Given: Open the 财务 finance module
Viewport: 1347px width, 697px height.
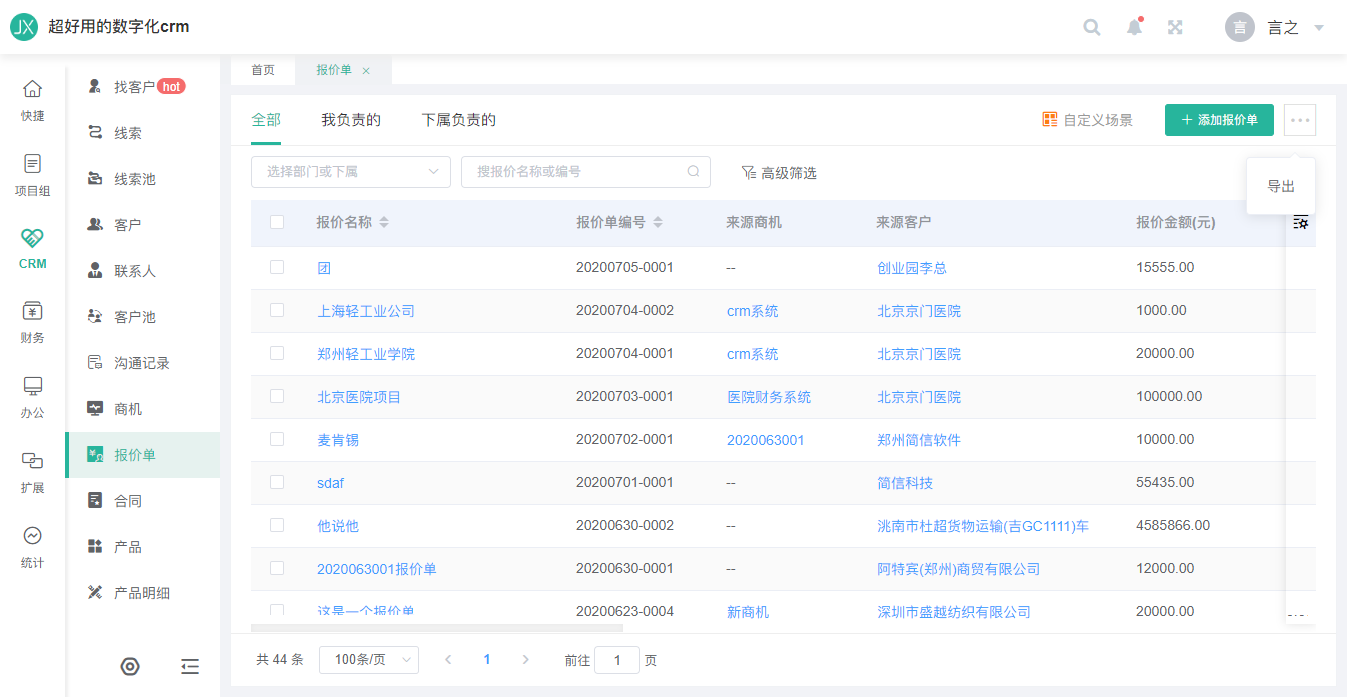Looking at the screenshot, I should [x=33, y=323].
